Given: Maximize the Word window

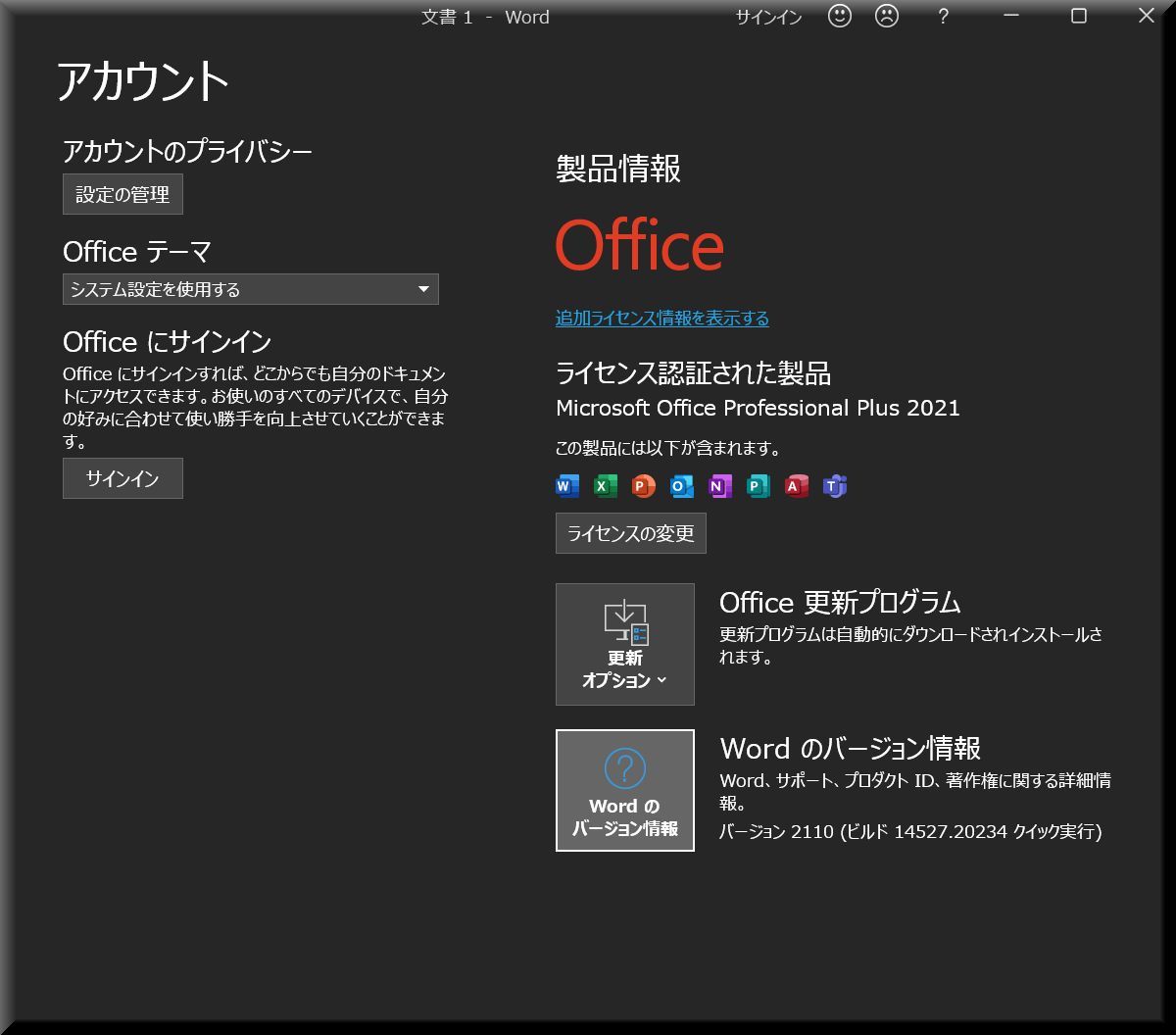Looking at the screenshot, I should pos(1079,17).
